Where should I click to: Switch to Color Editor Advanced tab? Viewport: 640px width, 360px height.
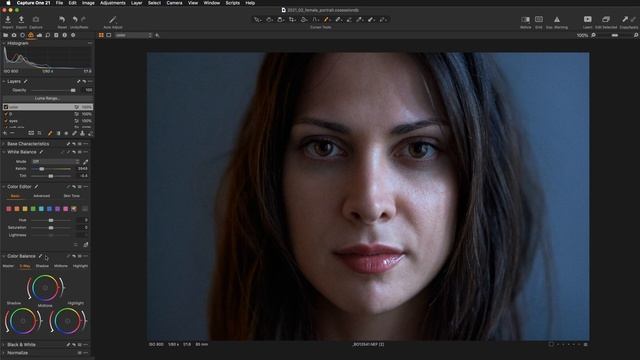(x=41, y=196)
